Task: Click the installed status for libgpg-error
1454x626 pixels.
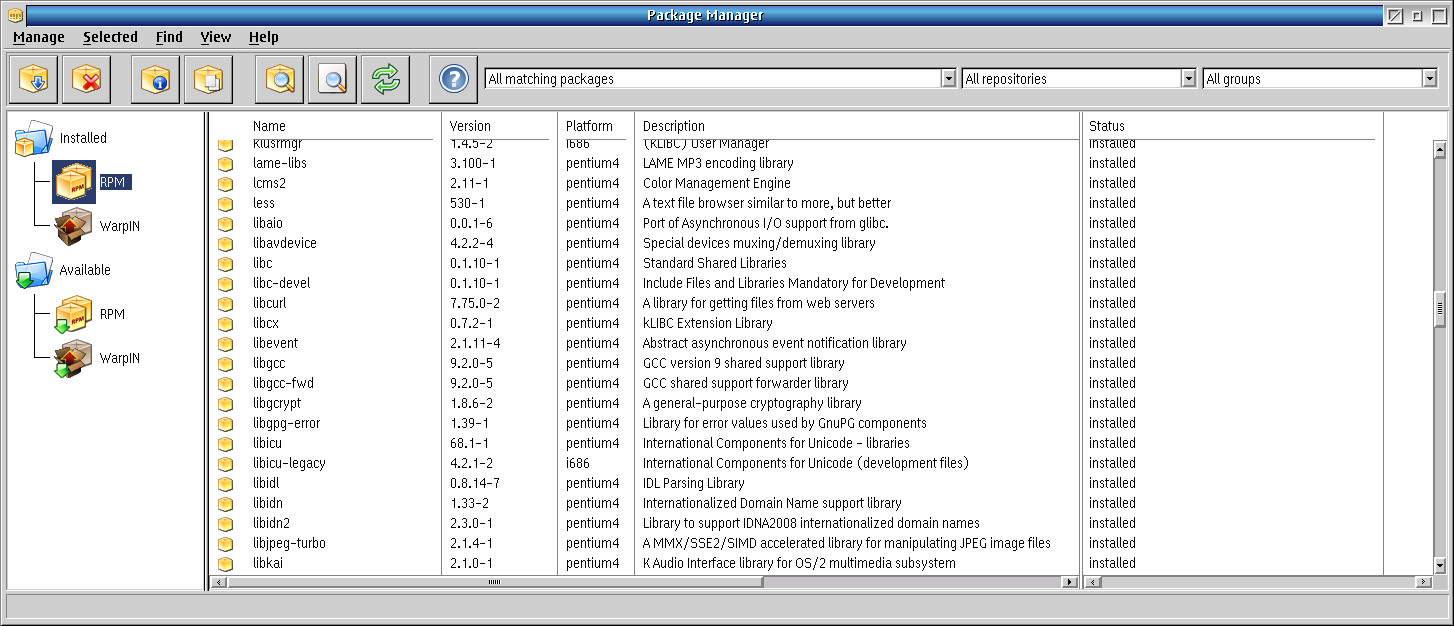Action: [1112, 423]
